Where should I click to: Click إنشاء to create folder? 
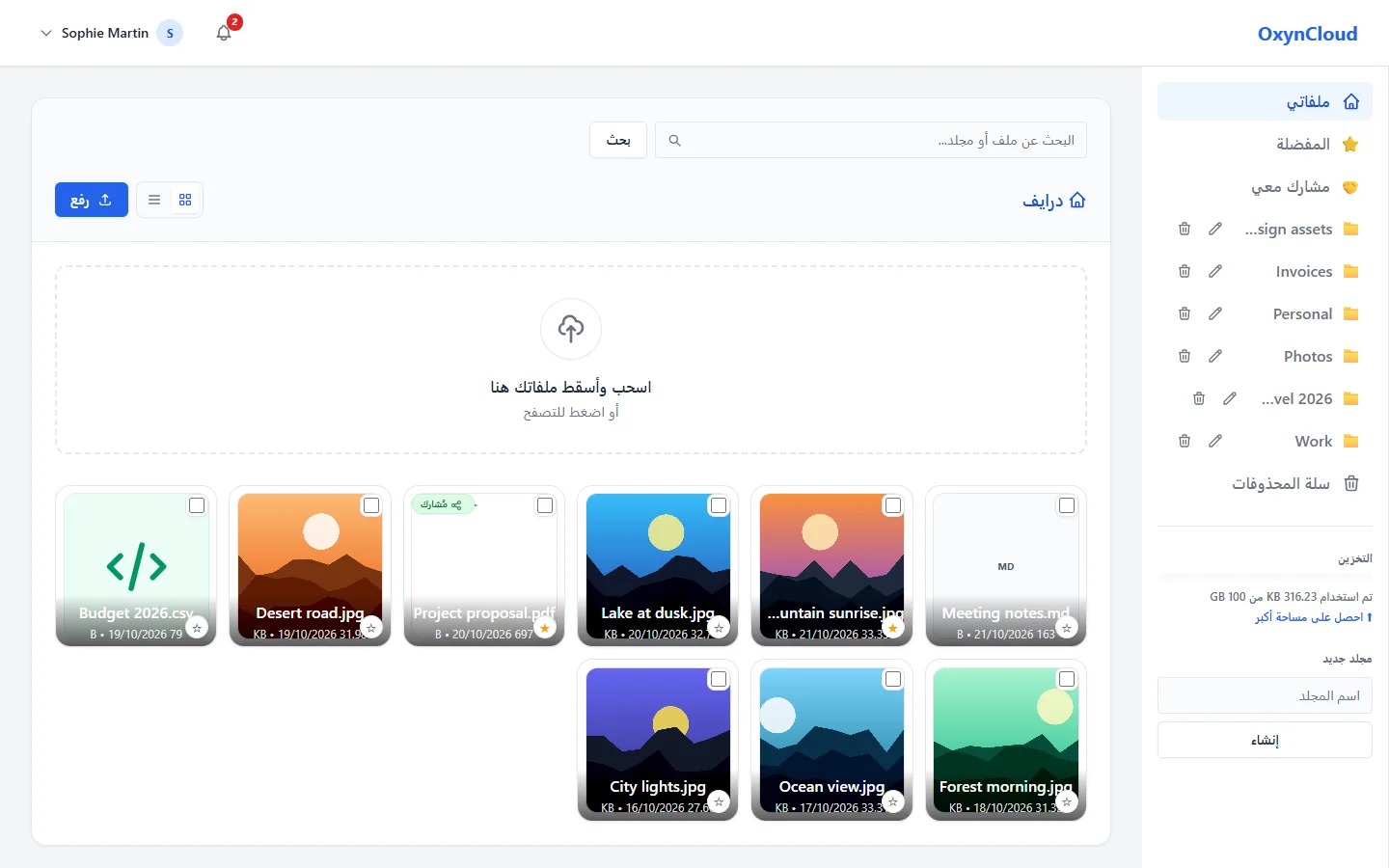[1265, 740]
